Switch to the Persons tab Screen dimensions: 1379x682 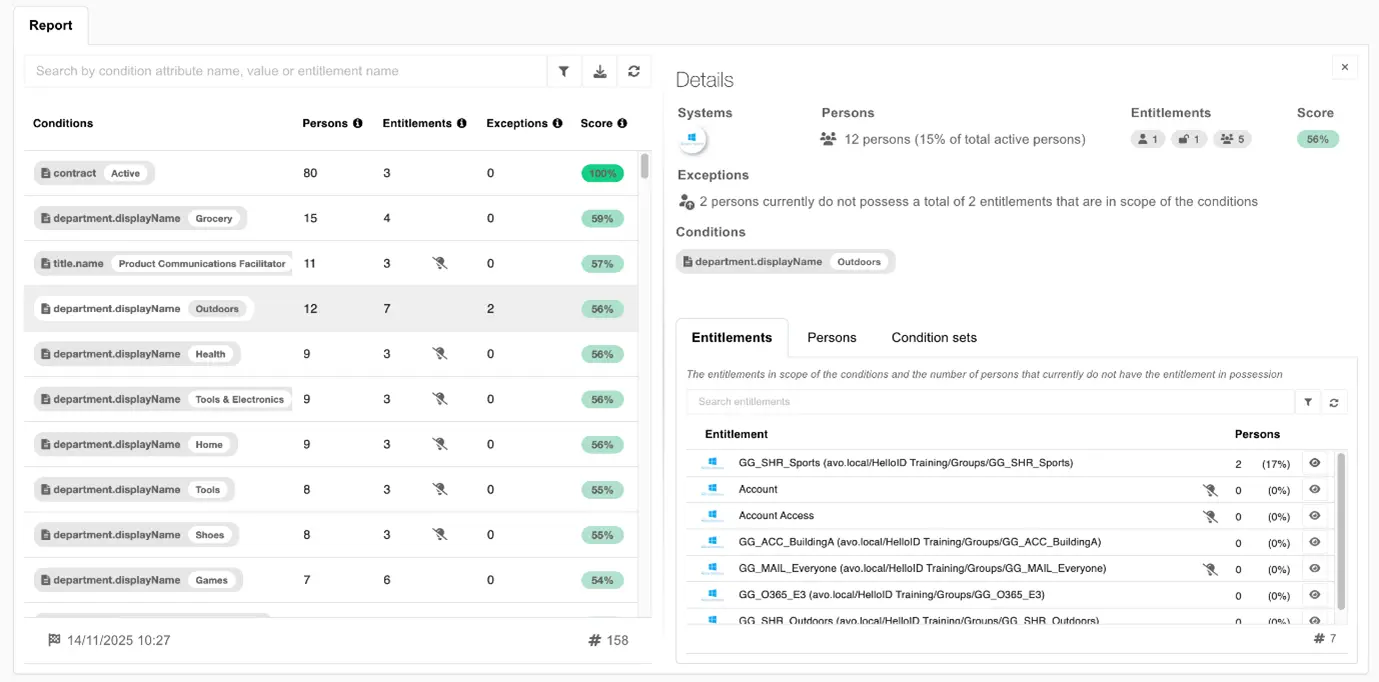pos(831,338)
